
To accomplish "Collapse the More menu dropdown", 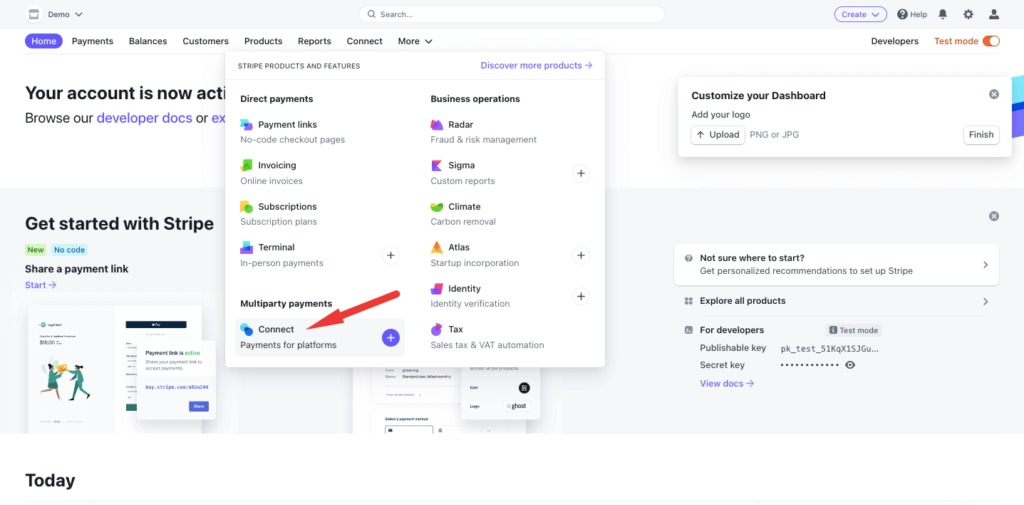I will pyautogui.click(x=415, y=41).
